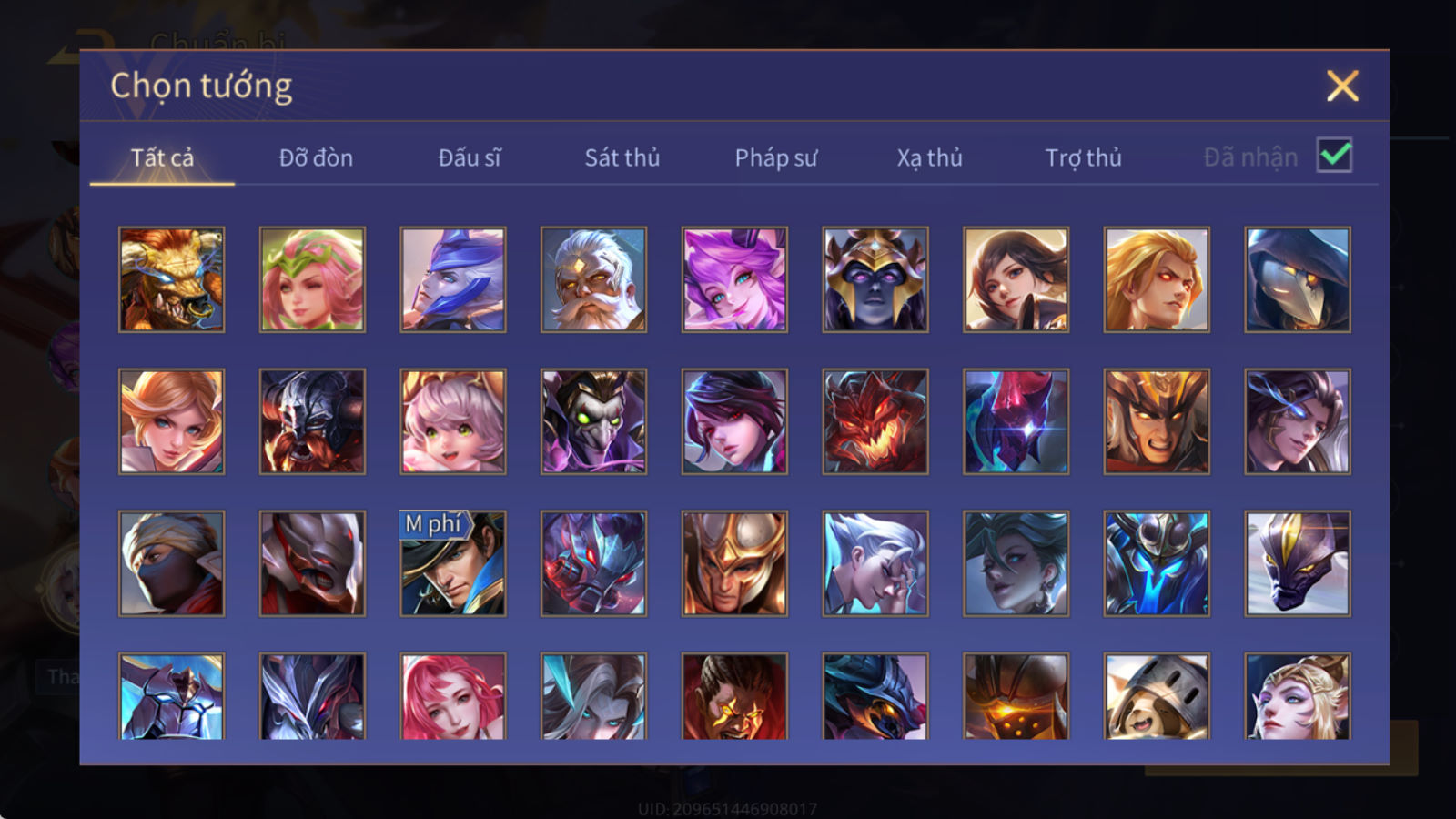Switch to the Đỡ đòn tab
The image size is (1456, 819).
[316, 157]
